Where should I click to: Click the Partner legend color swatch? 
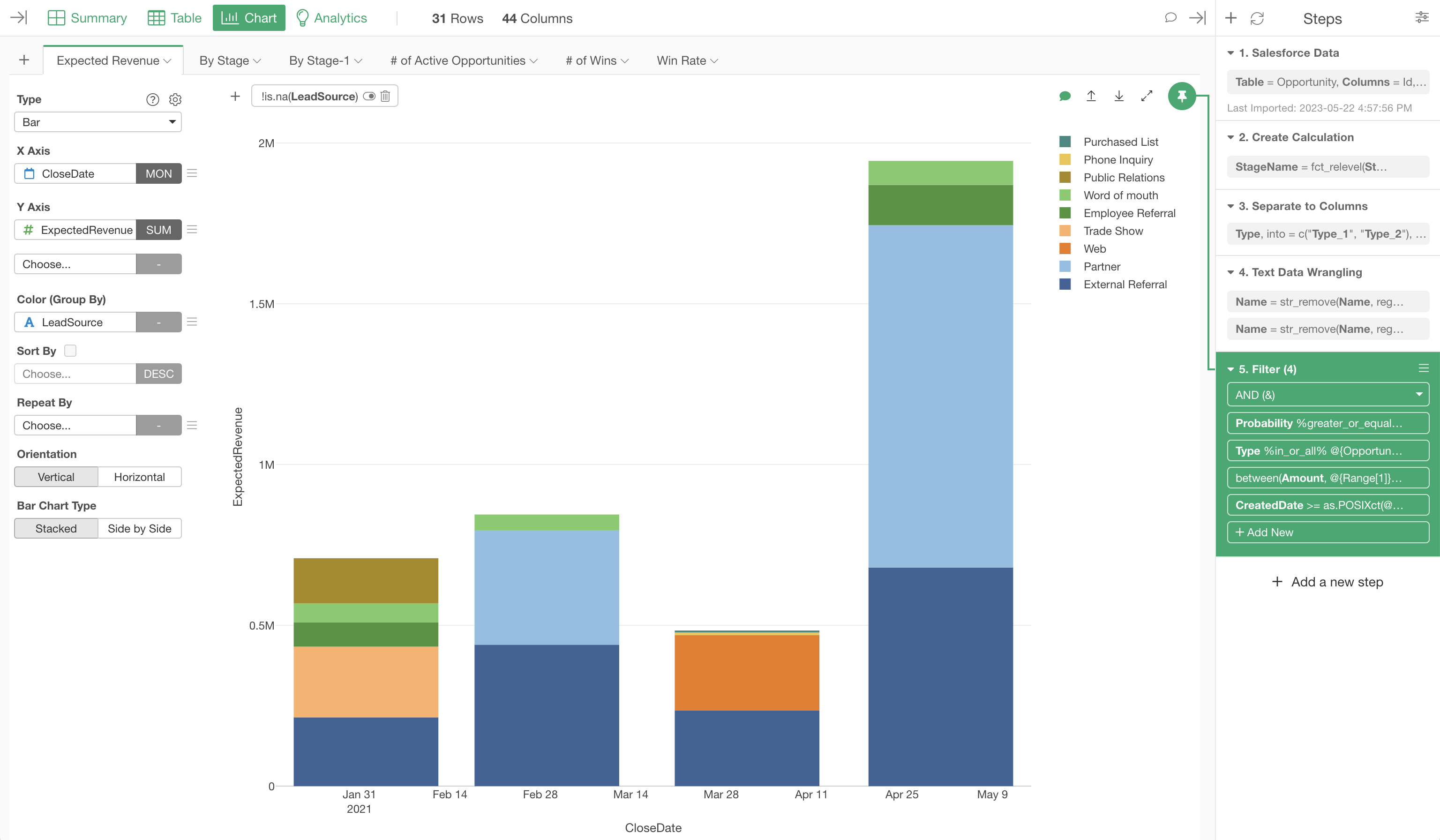[x=1065, y=266]
